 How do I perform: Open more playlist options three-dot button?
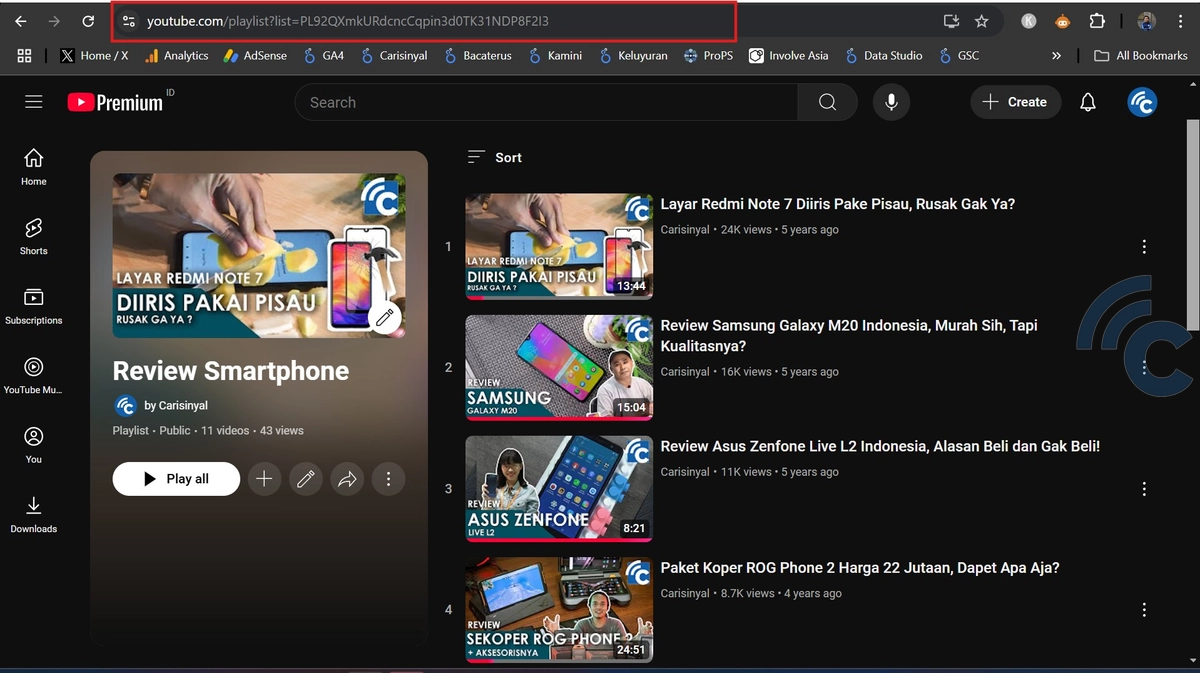pyautogui.click(x=388, y=479)
